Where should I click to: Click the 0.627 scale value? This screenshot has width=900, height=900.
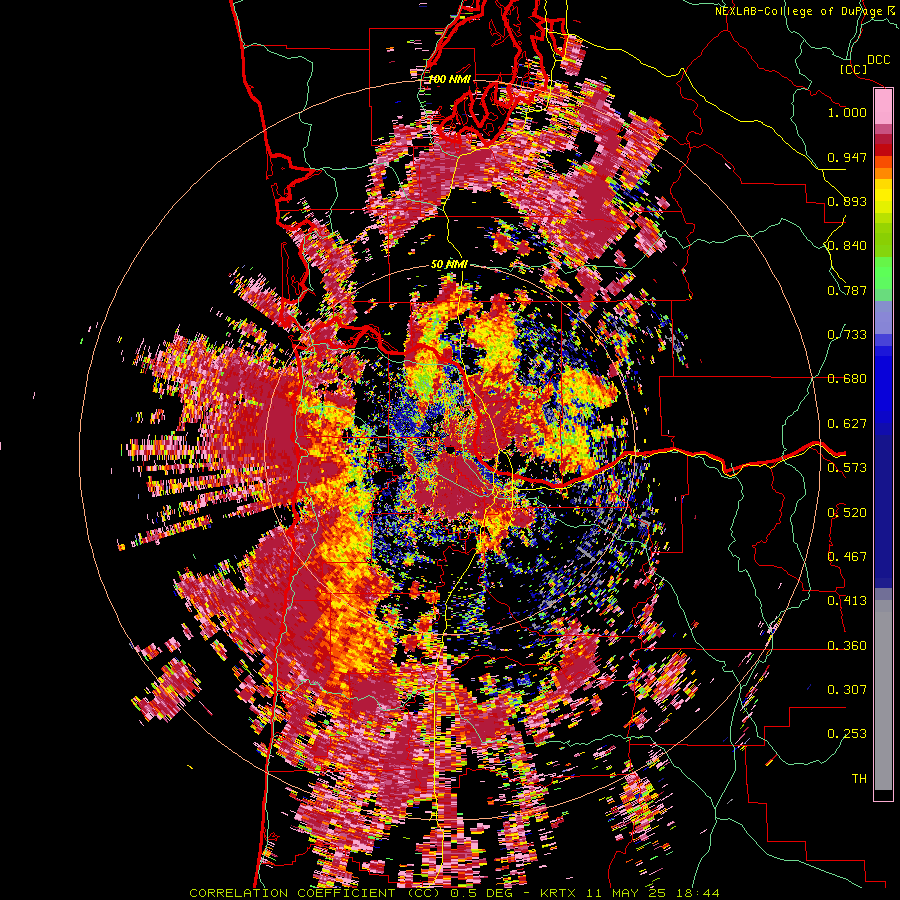point(847,424)
